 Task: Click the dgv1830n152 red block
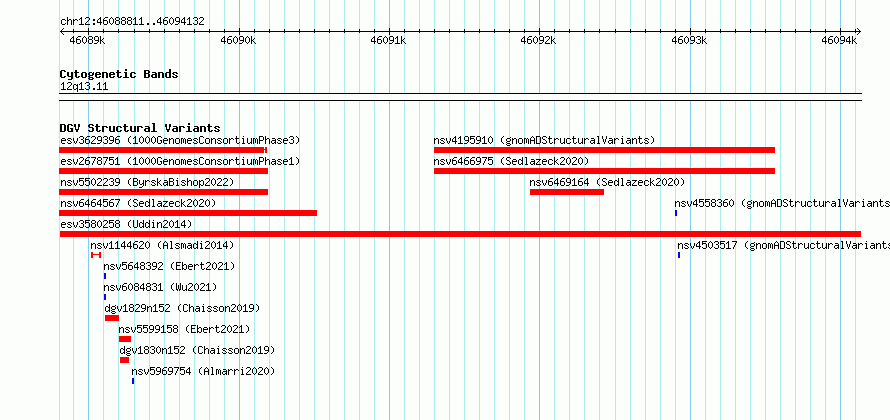click(x=124, y=360)
